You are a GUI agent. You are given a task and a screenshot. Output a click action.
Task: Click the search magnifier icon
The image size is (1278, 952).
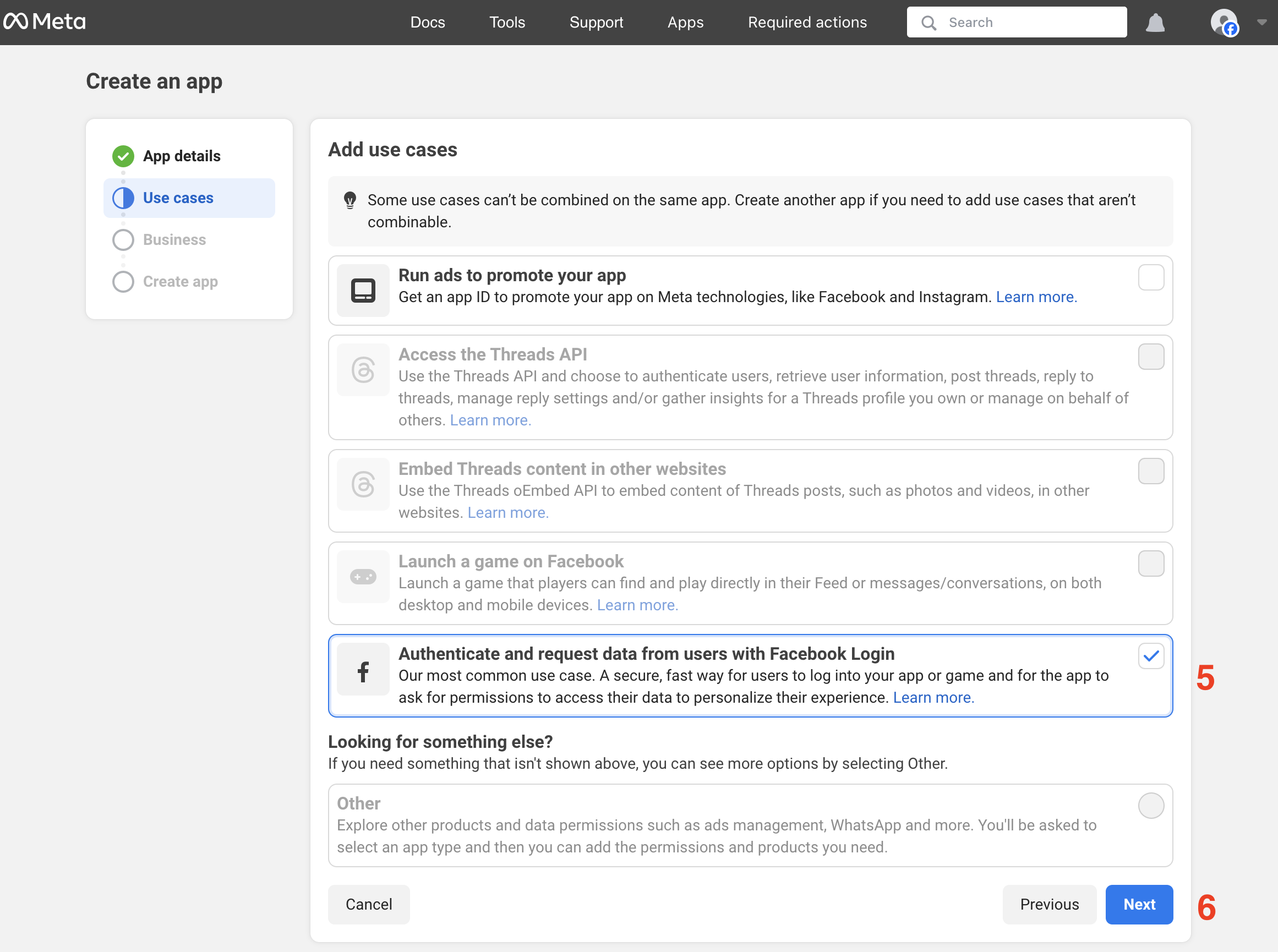928,23
